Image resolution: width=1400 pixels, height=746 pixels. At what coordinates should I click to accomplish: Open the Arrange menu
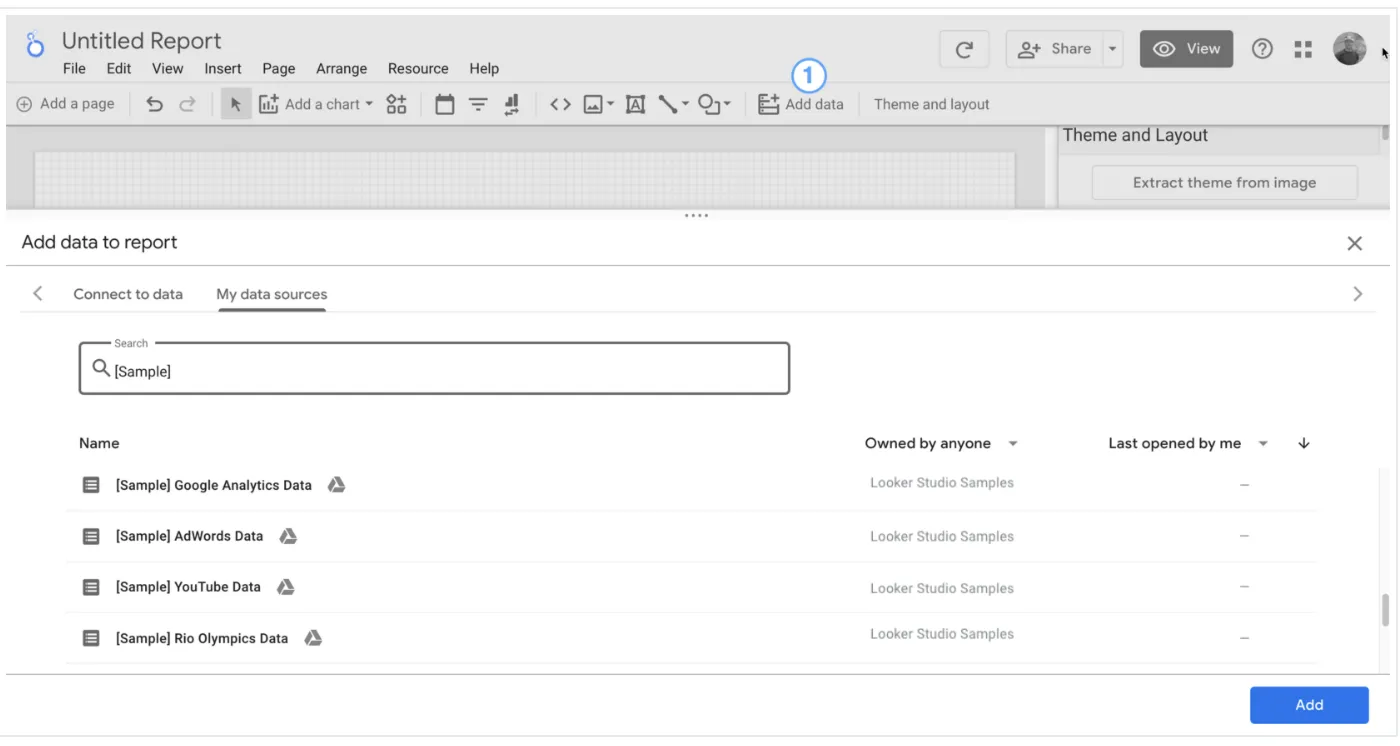[341, 69]
